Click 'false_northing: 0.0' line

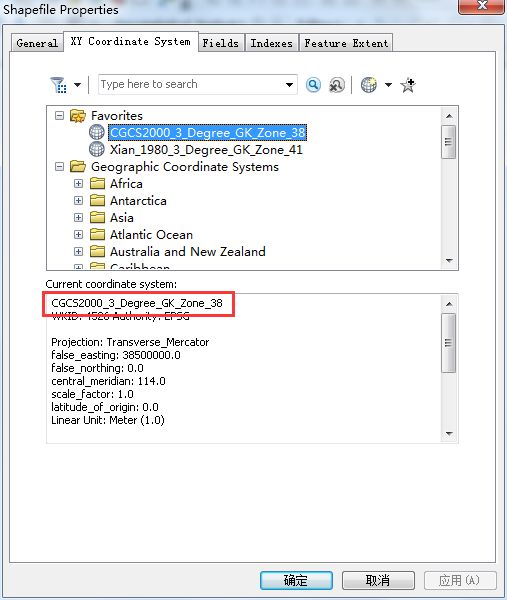point(97,368)
